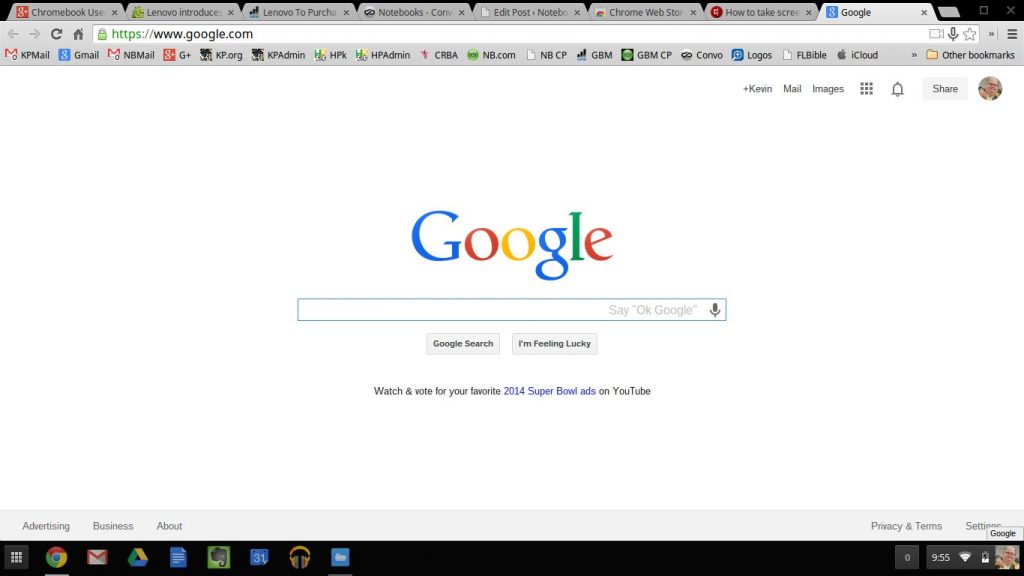Open the Chrome hamburger menu
The image size is (1024, 576).
(x=1012, y=34)
